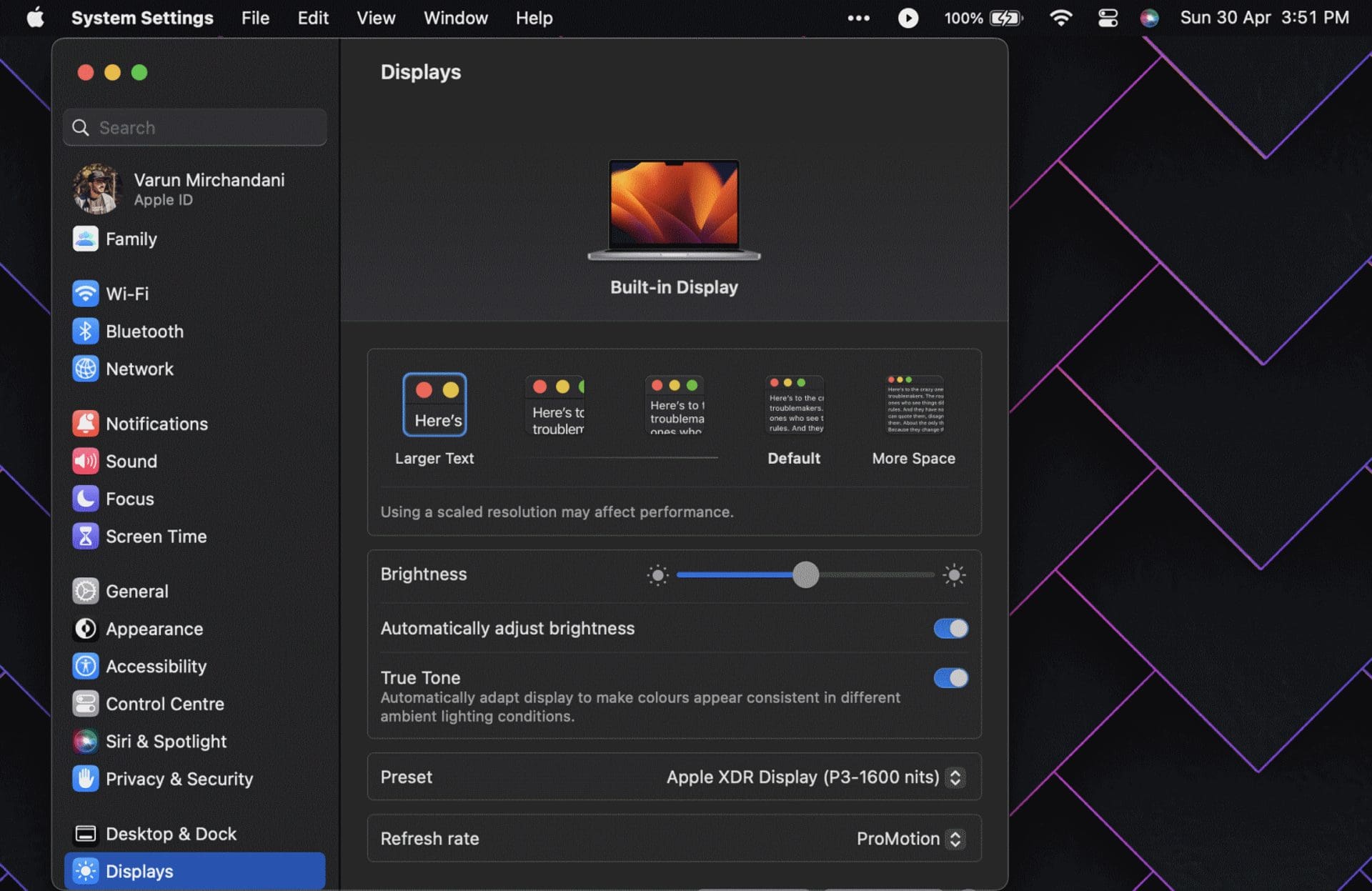Open Privacy & Security settings label
This screenshot has height=891, width=1372.
(x=179, y=779)
